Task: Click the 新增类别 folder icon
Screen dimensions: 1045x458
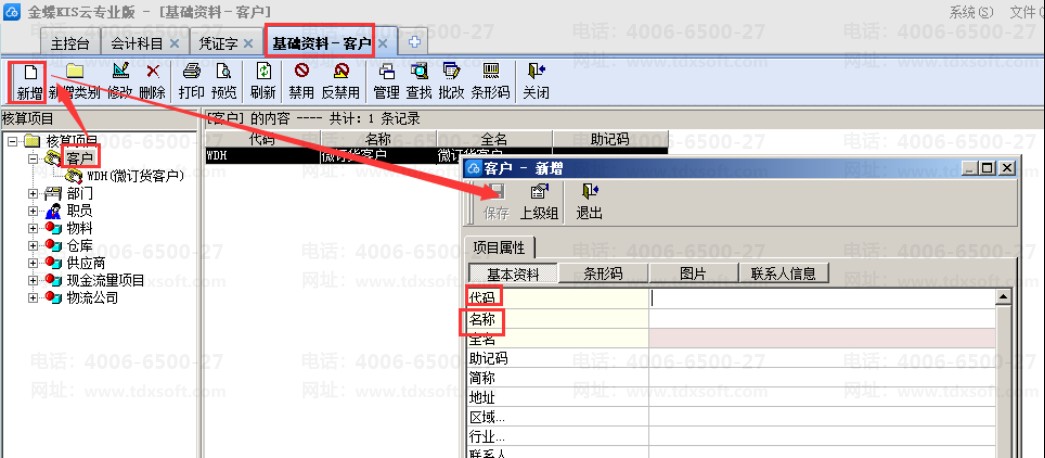Action: coord(74,71)
